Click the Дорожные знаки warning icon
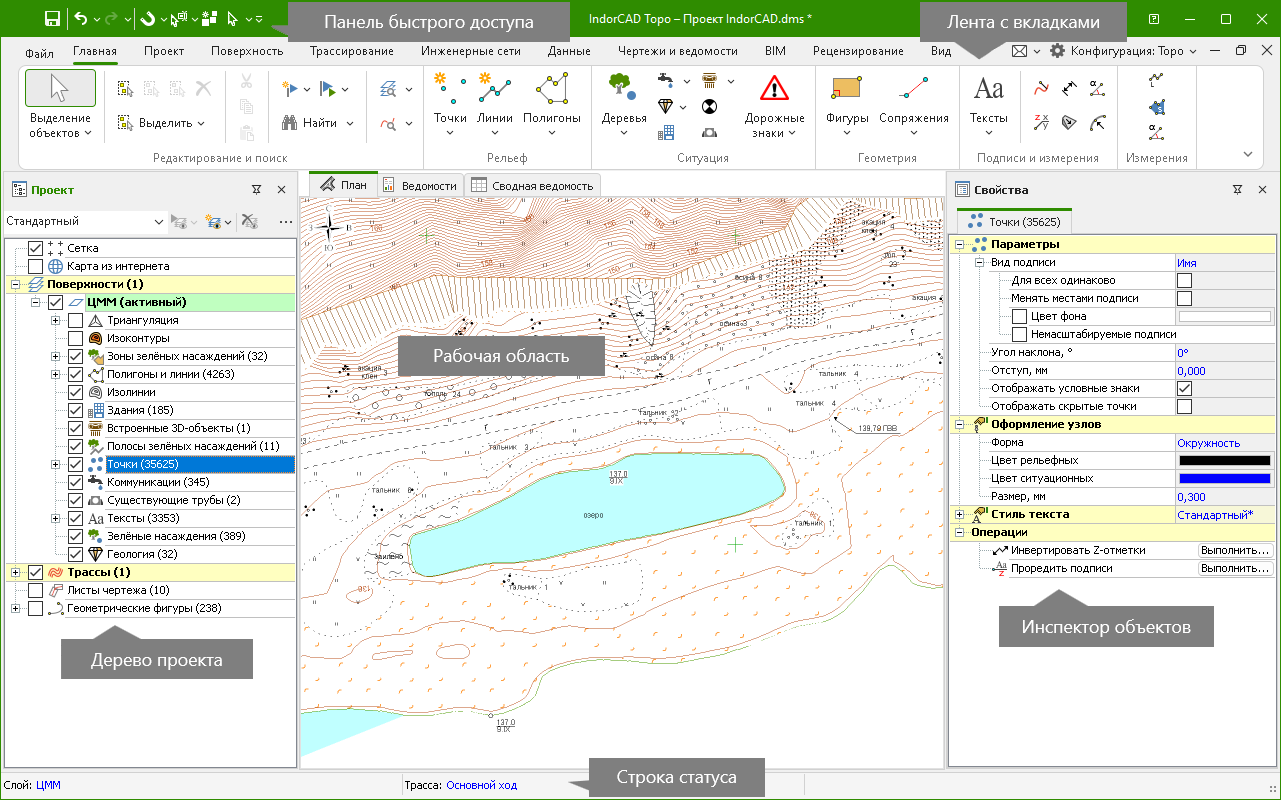Image resolution: width=1281 pixels, height=800 pixels. click(x=774, y=91)
